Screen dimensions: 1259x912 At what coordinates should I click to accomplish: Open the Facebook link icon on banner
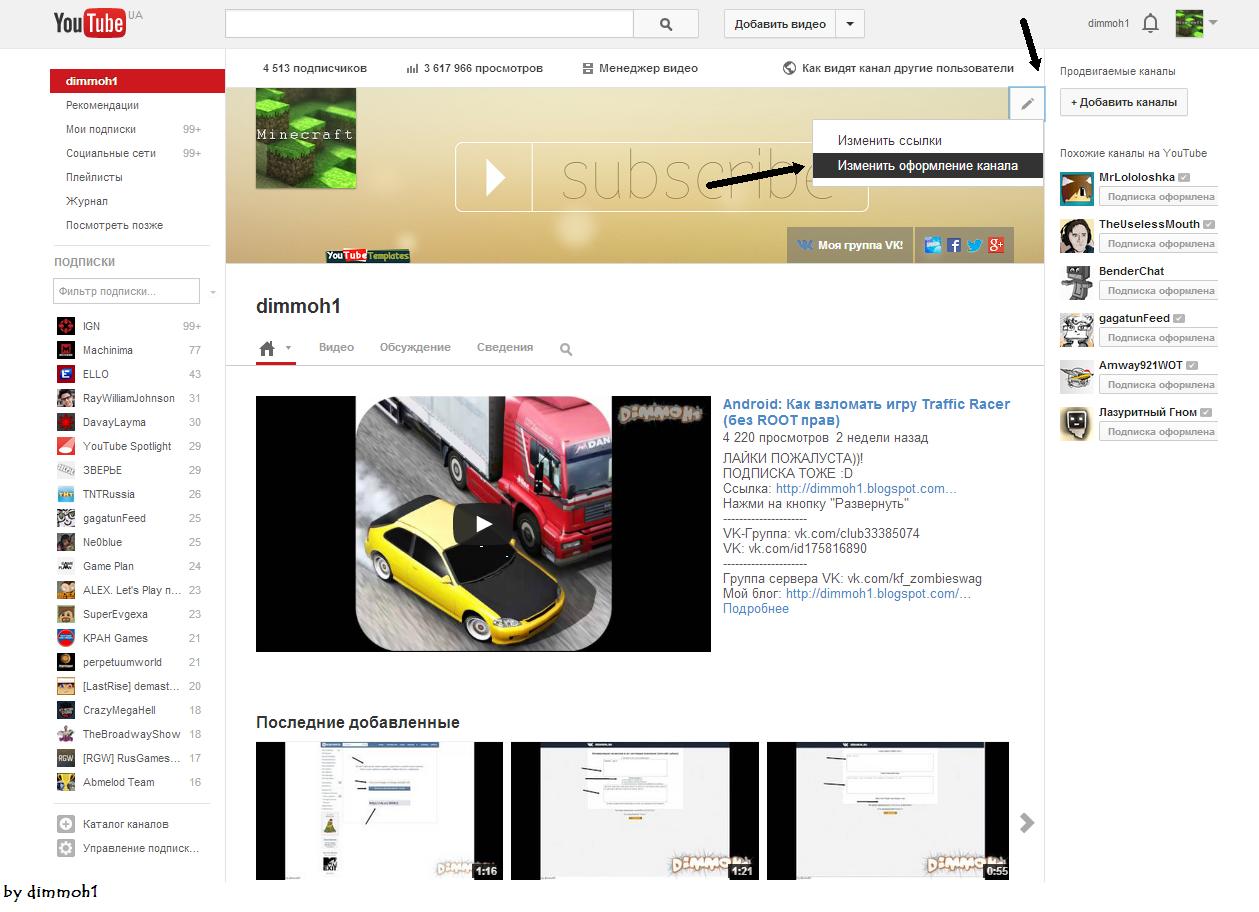(954, 245)
